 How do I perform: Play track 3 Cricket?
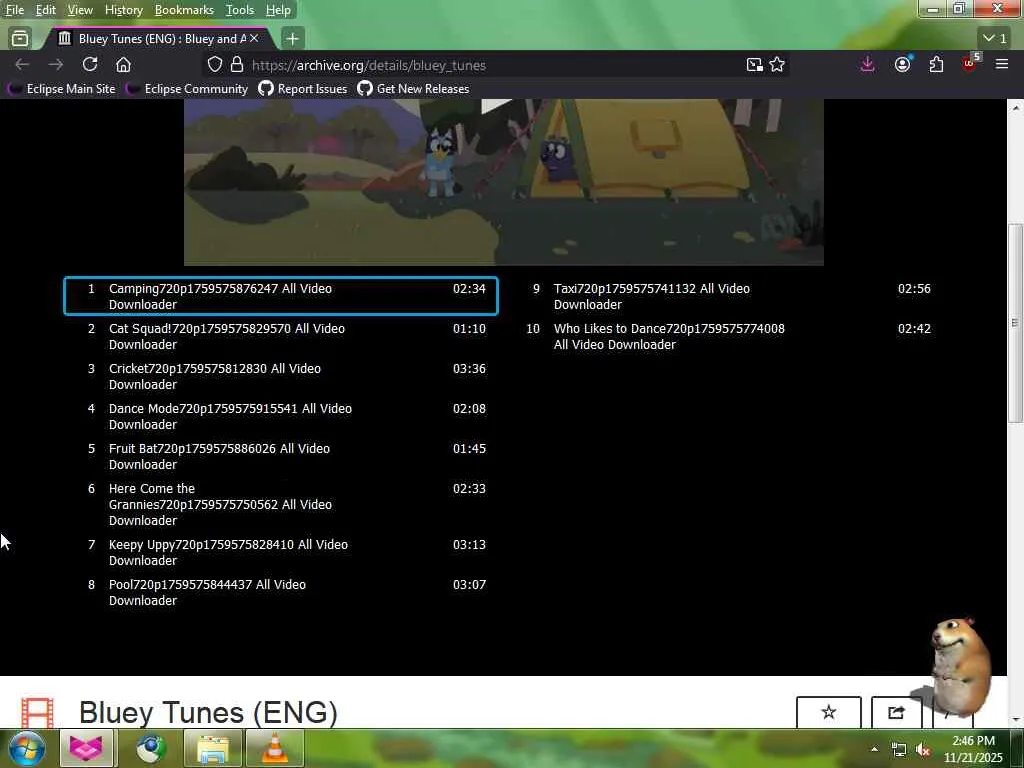pyautogui.click(x=281, y=376)
